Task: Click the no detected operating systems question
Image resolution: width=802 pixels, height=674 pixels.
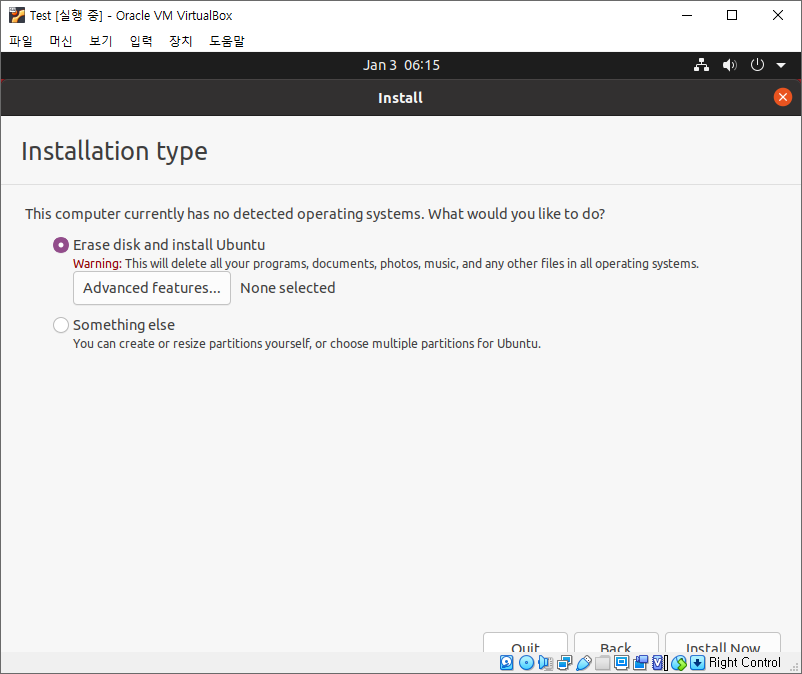Action: pos(315,214)
